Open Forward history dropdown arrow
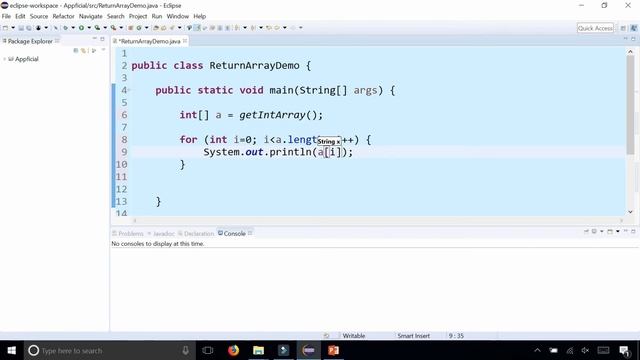 click(301, 28)
